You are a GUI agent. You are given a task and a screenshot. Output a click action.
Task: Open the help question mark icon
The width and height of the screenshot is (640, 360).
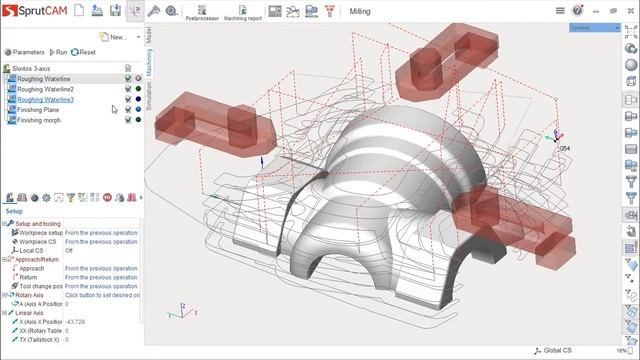[578, 10]
